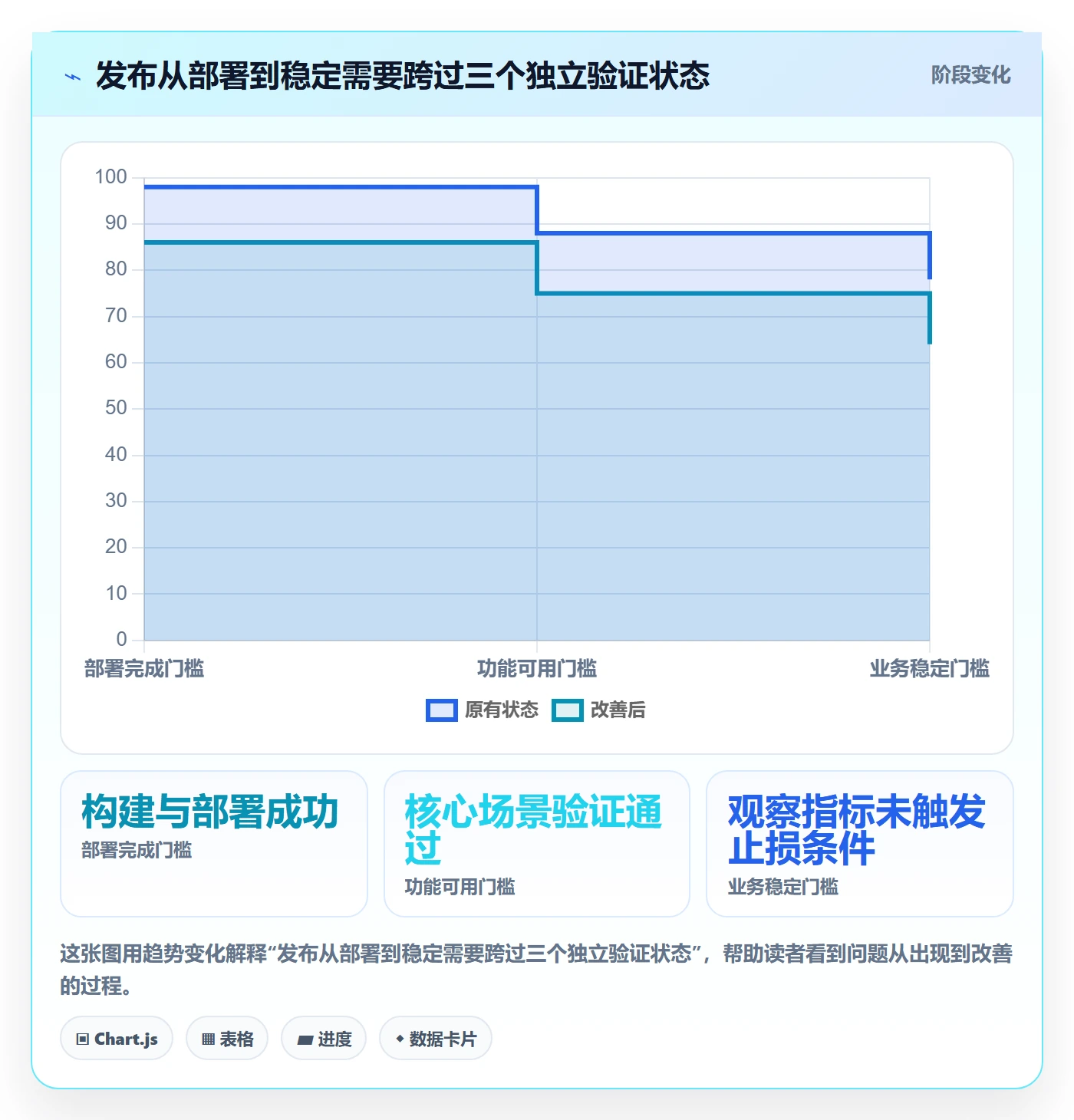Click the 业务稳定门槛 subtitle in third card
This screenshot has height=1120, width=1074.
[783, 887]
